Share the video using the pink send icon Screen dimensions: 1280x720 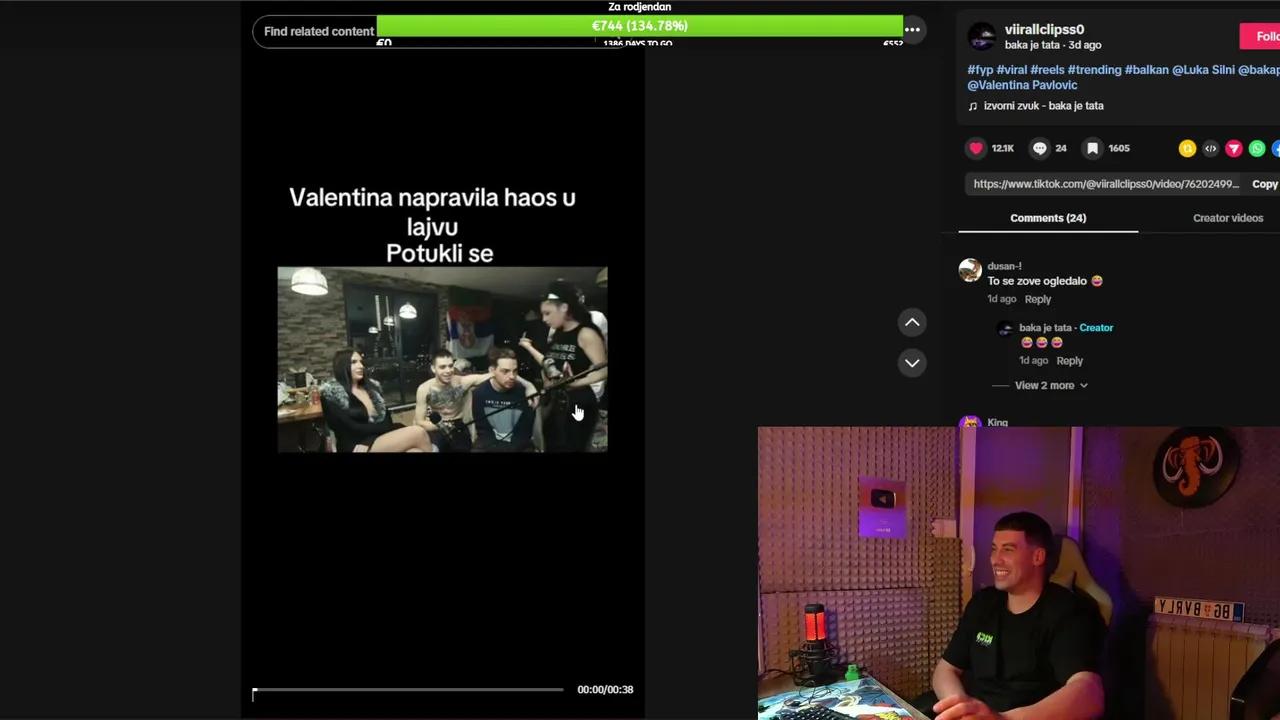(1233, 148)
